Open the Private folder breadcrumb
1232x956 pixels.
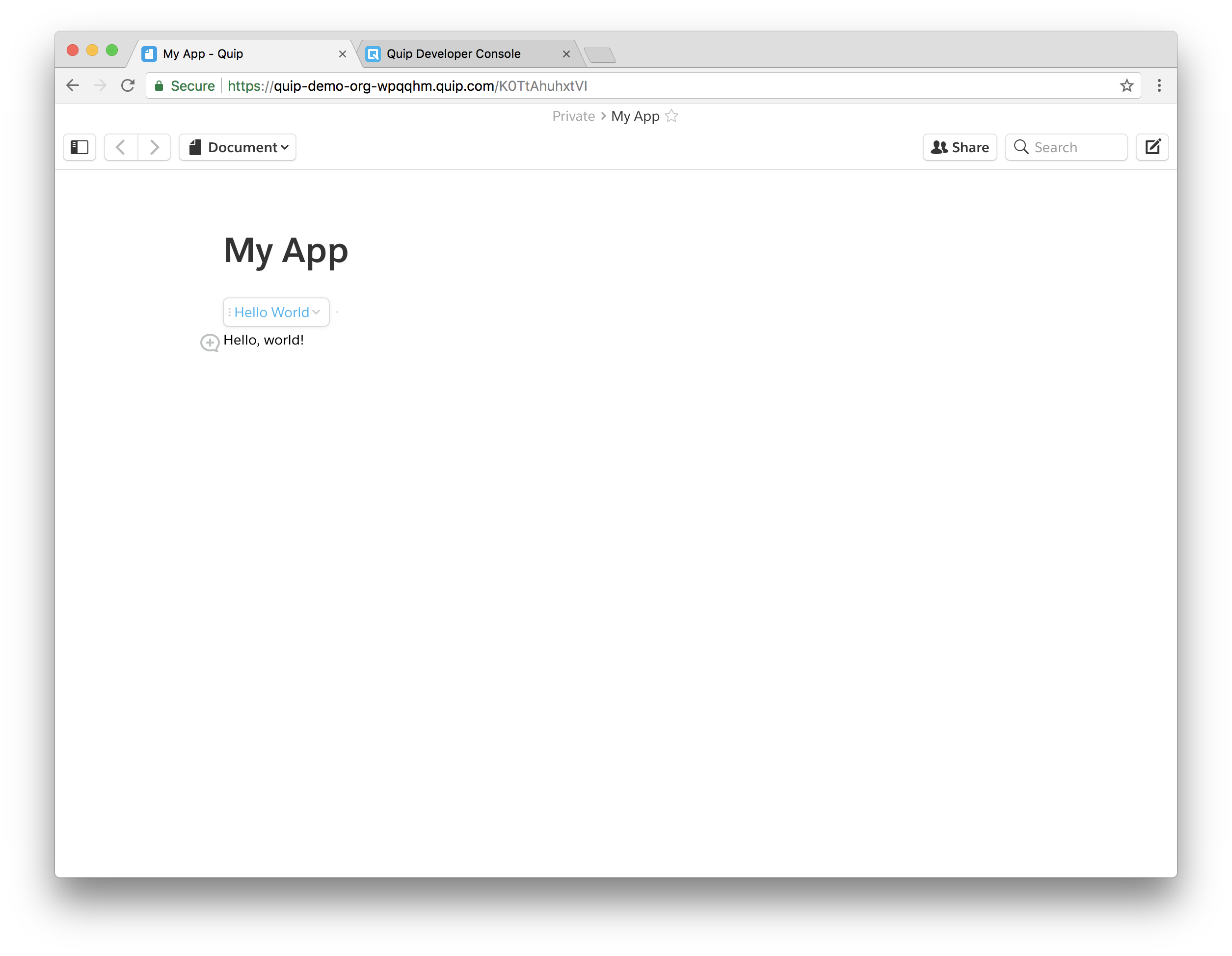pyautogui.click(x=573, y=116)
